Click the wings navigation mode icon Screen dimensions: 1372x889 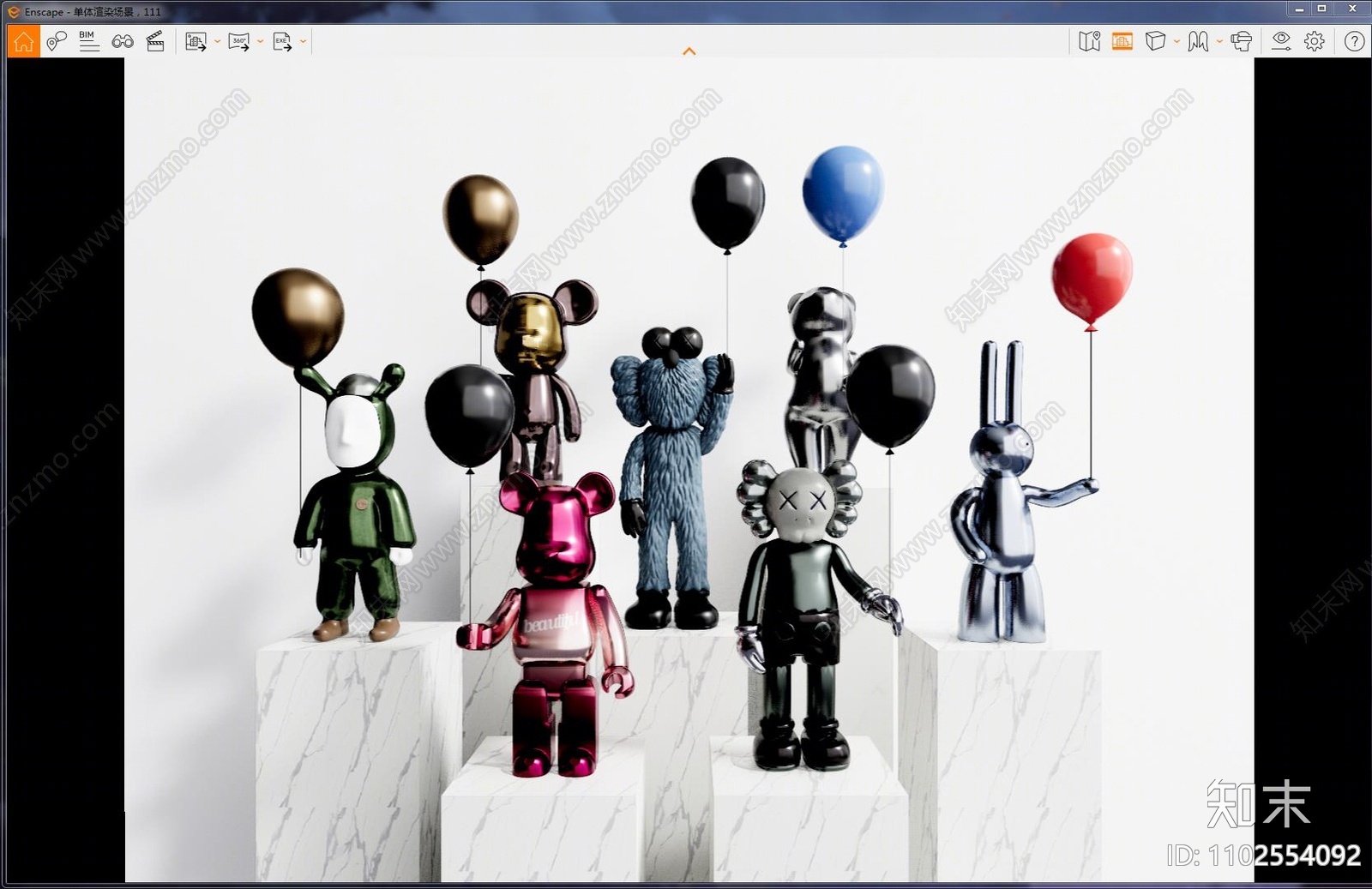pos(1198,41)
